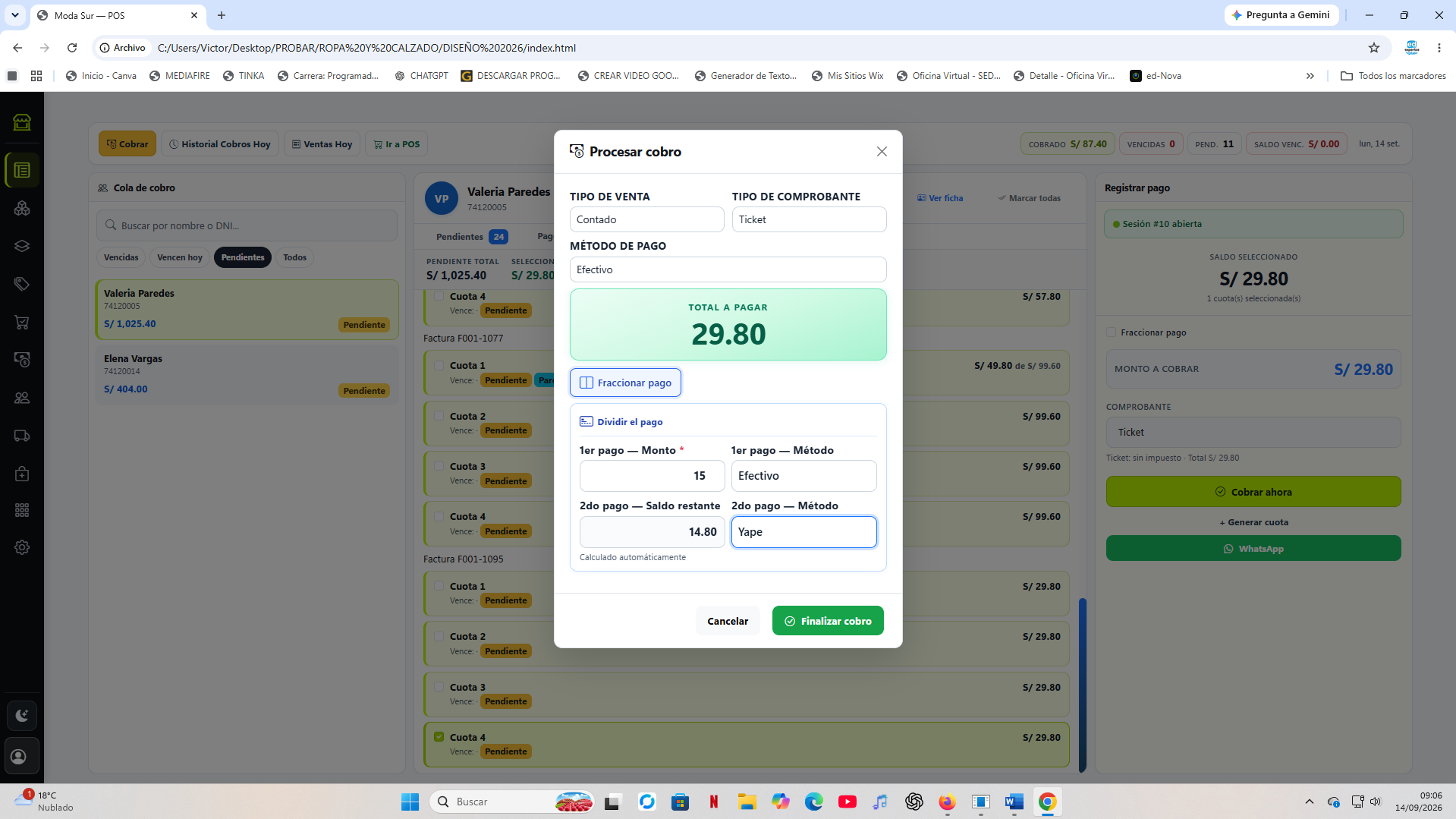The height and width of the screenshot is (819, 1456).
Task: Select the list panel sidebar icon
Action: click(22, 170)
